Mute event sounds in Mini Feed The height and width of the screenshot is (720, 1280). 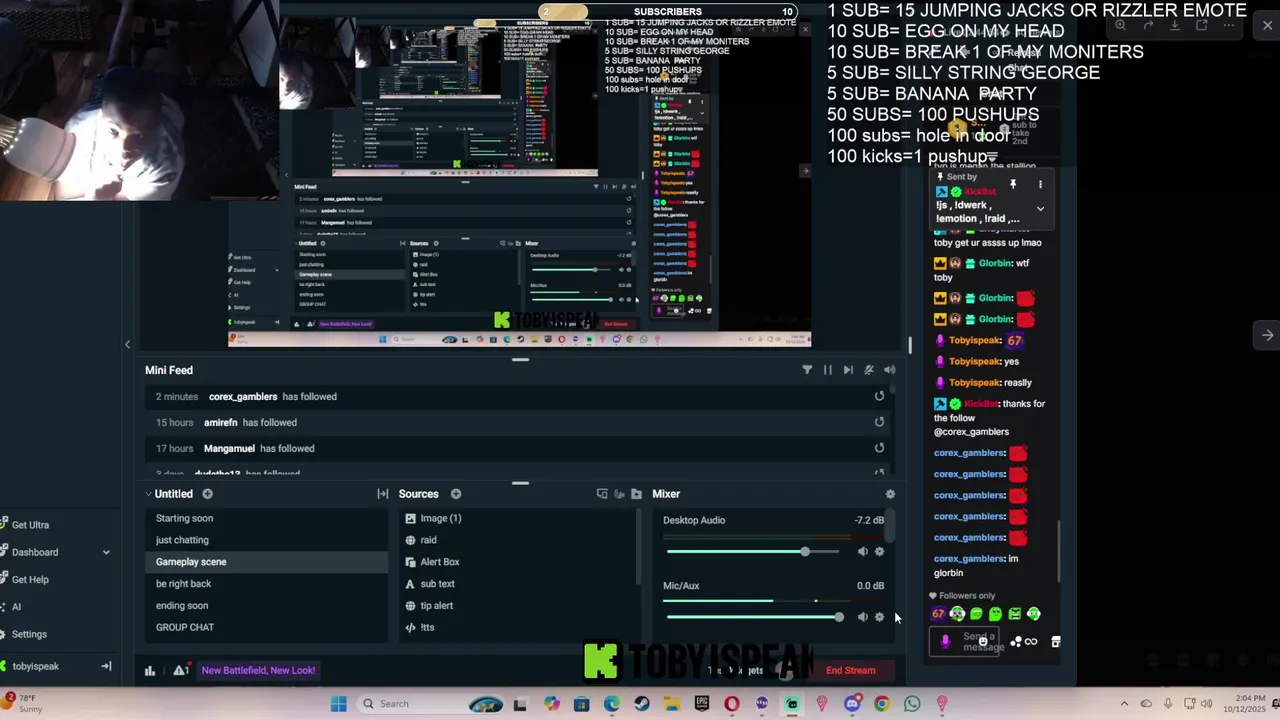coord(889,370)
